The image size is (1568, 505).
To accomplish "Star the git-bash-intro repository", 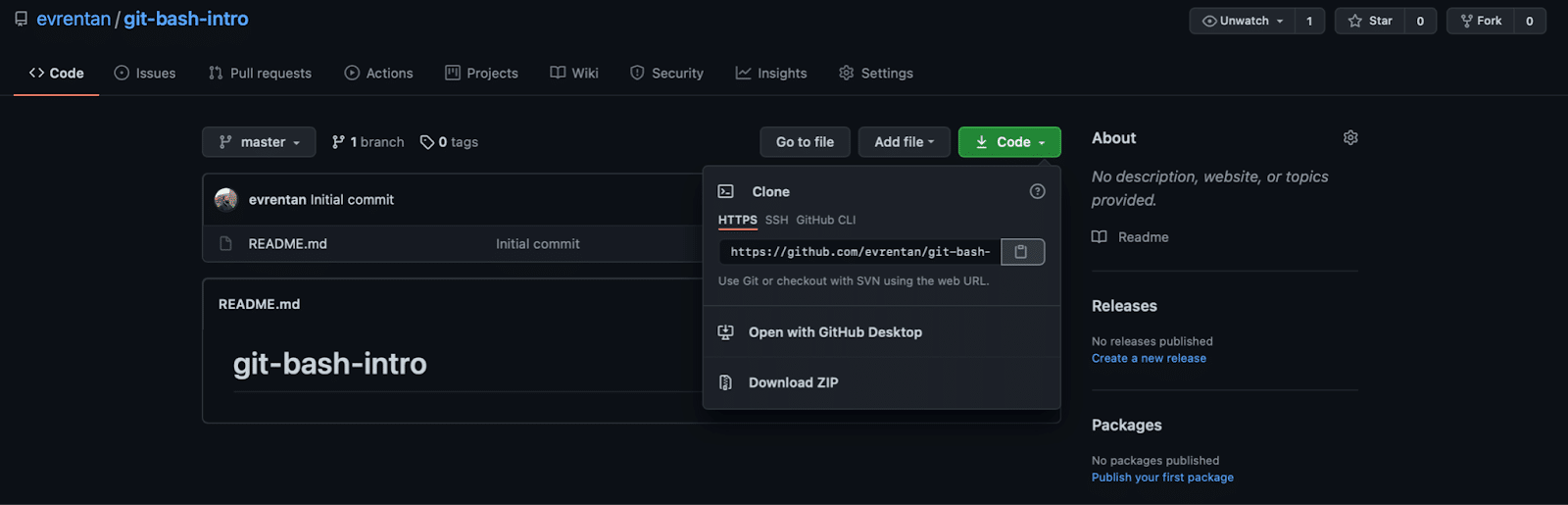I will click(x=1370, y=21).
